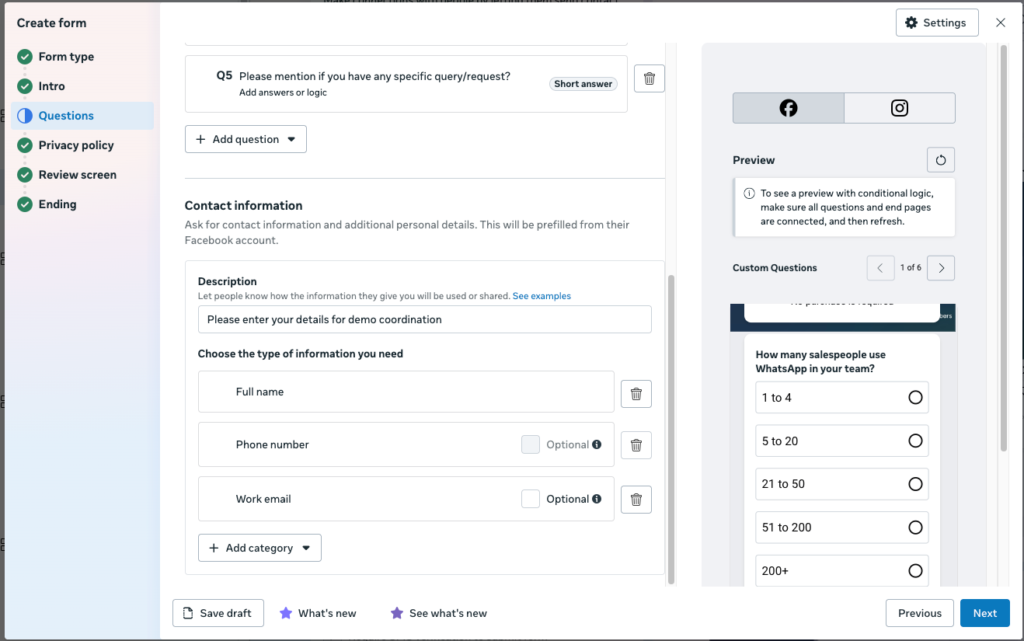The image size is (1024, 641).
Task: Open the Add question dropdown
Action: click(x=246, y=140)
